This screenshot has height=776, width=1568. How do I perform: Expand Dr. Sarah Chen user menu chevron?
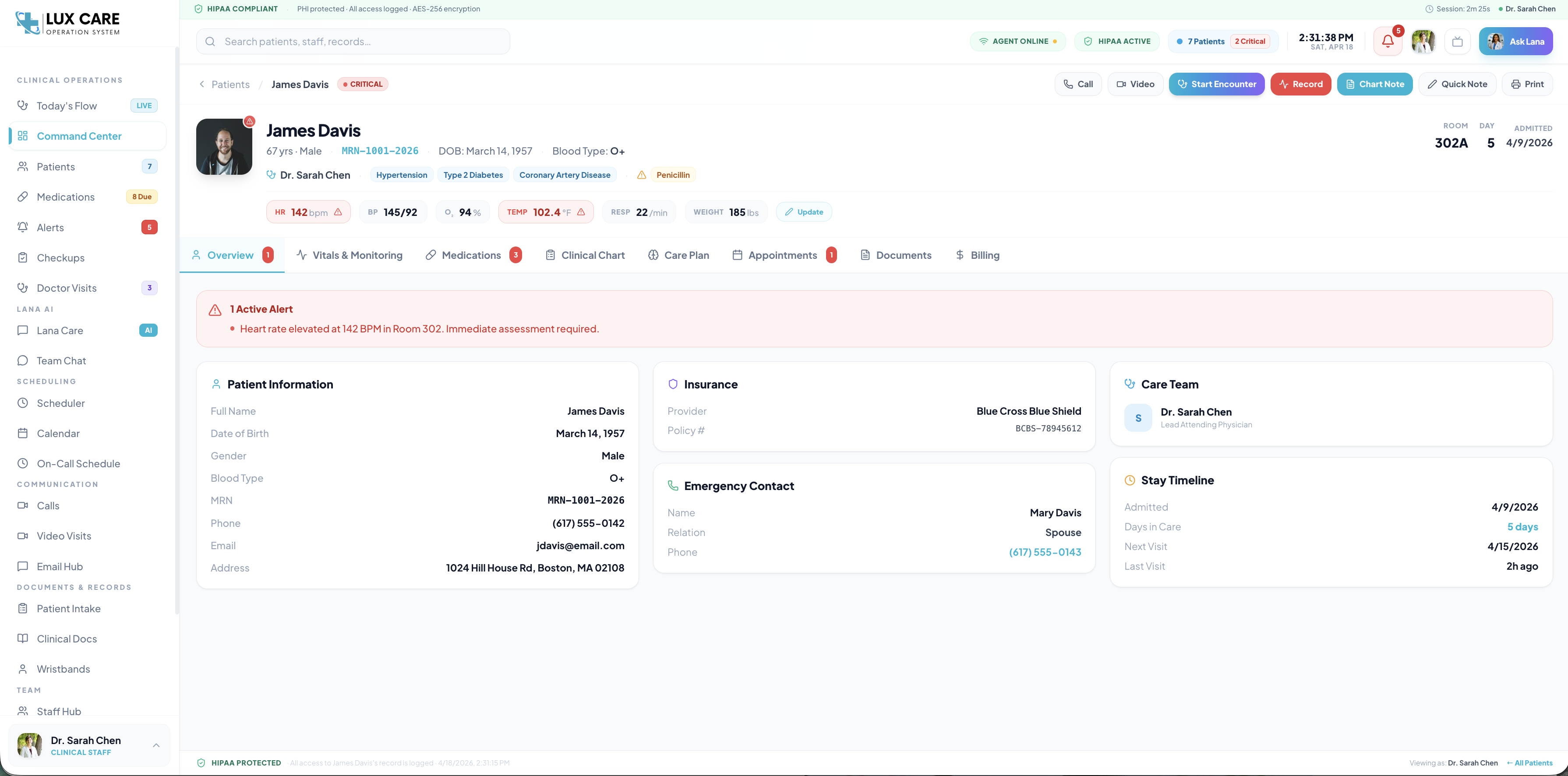156,746
